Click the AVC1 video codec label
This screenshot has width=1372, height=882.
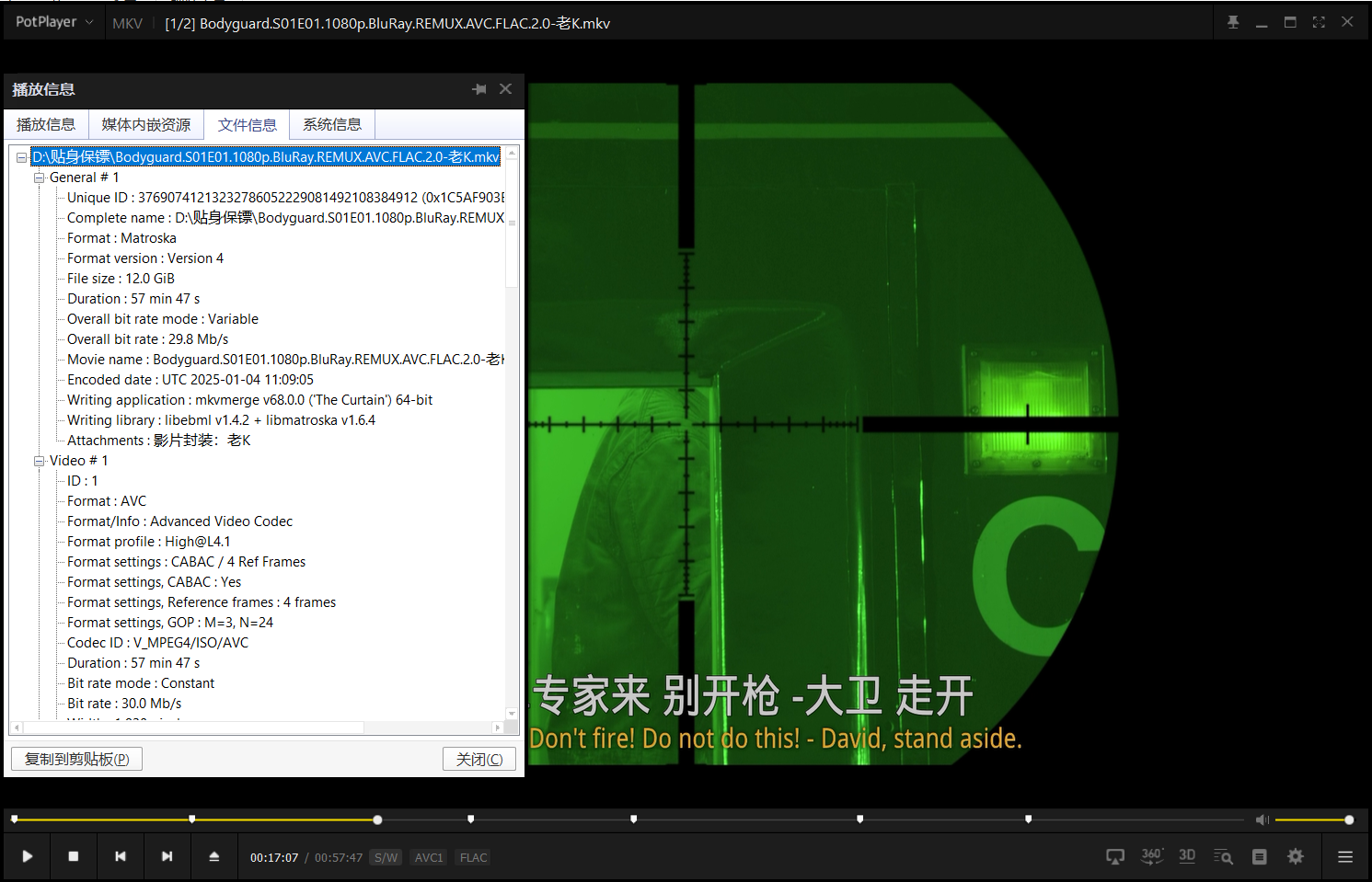point(429,857)
